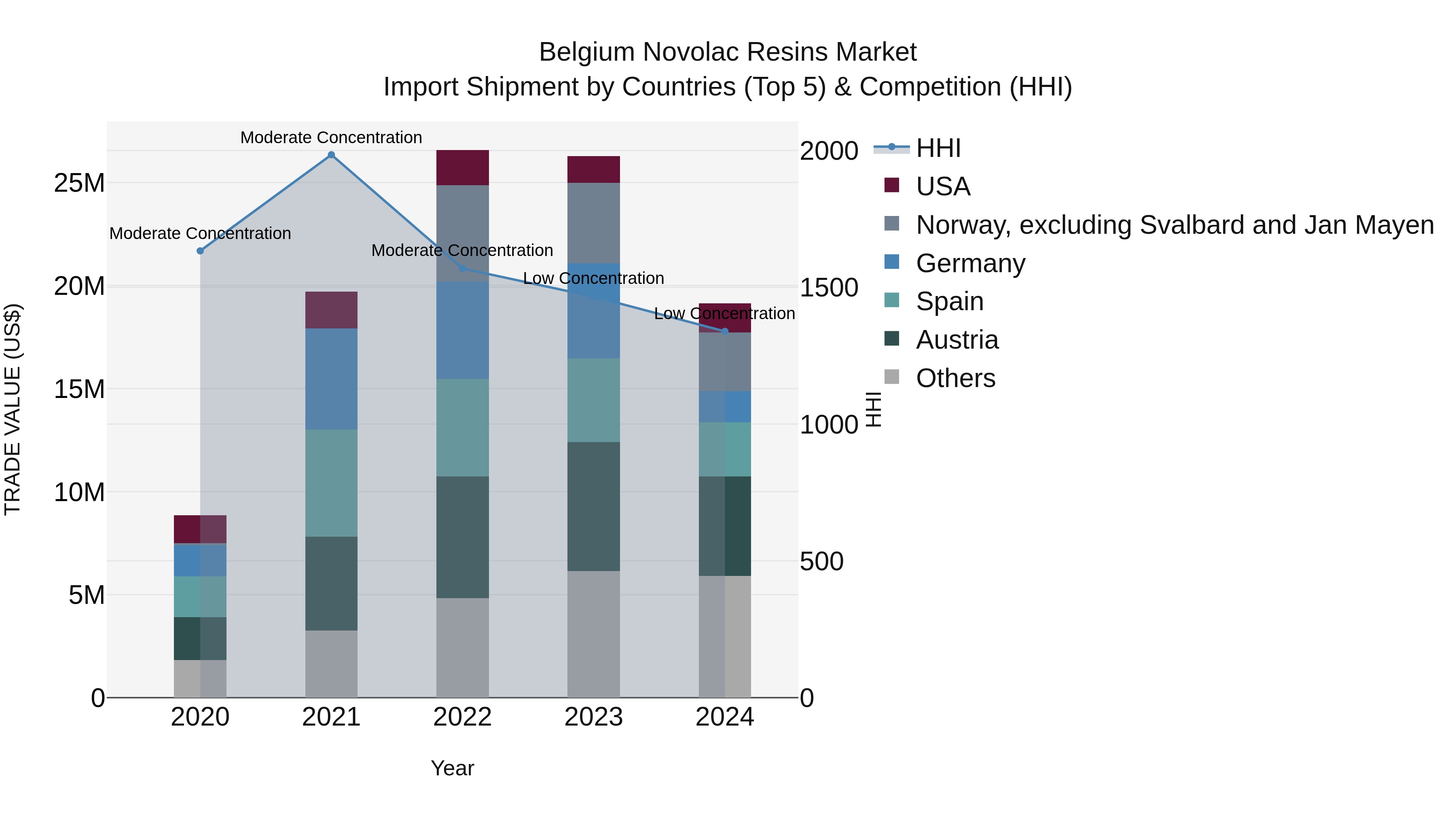This screenshot has height=819, width=1456.
Task: Click the 500 HHI axis tick label
Action: [x=822, y=561]
